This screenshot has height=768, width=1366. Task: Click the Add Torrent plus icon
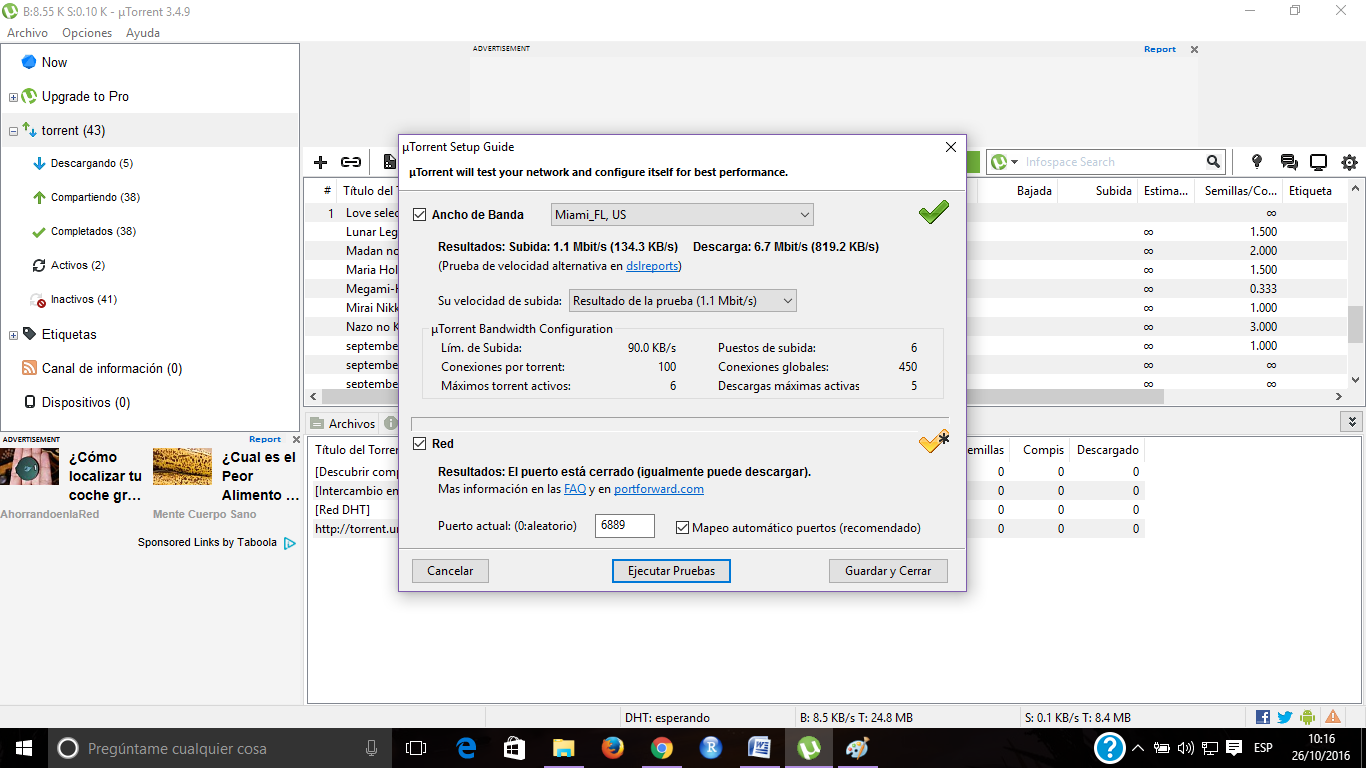321,162
